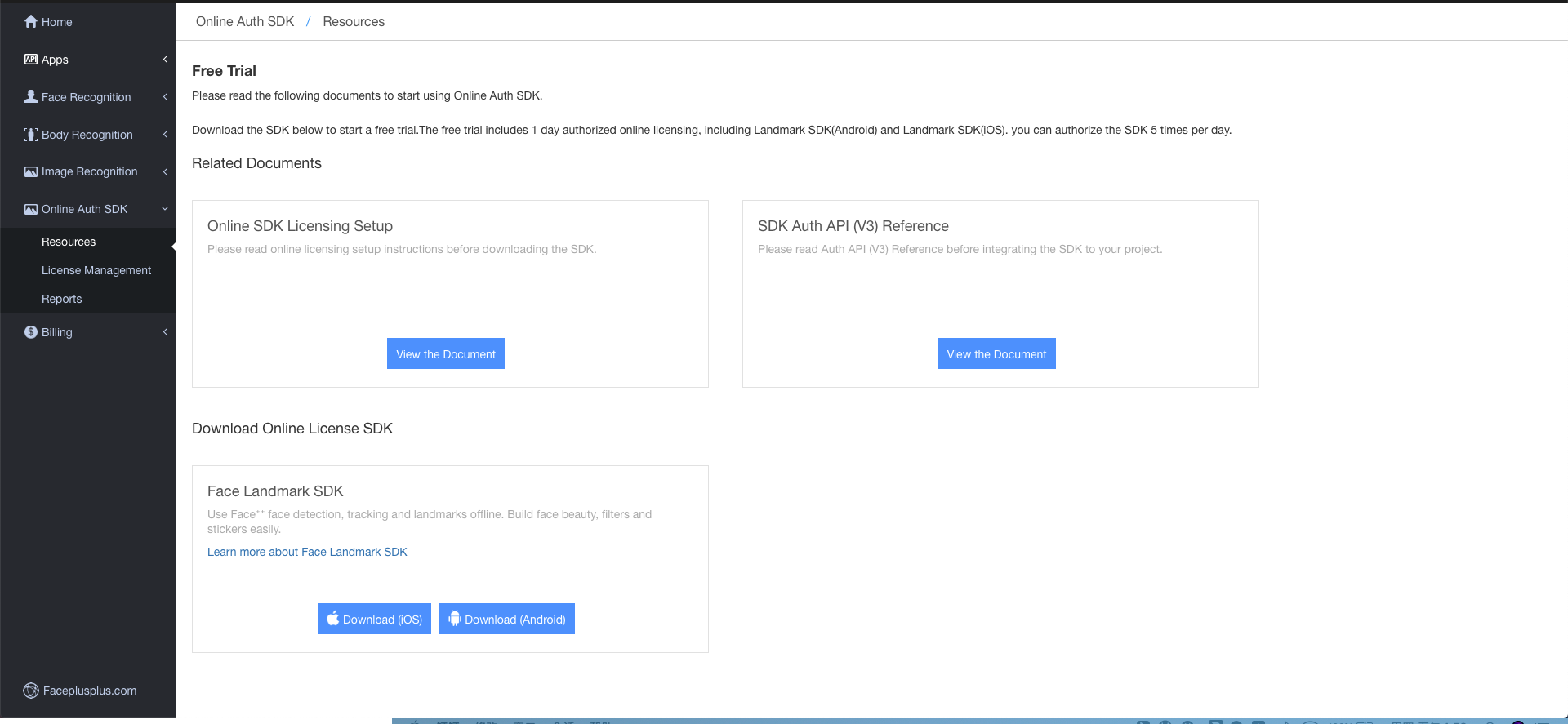Expand the Billing section chevron
The width and height of the screenshot is (1568, 724).
165,332
